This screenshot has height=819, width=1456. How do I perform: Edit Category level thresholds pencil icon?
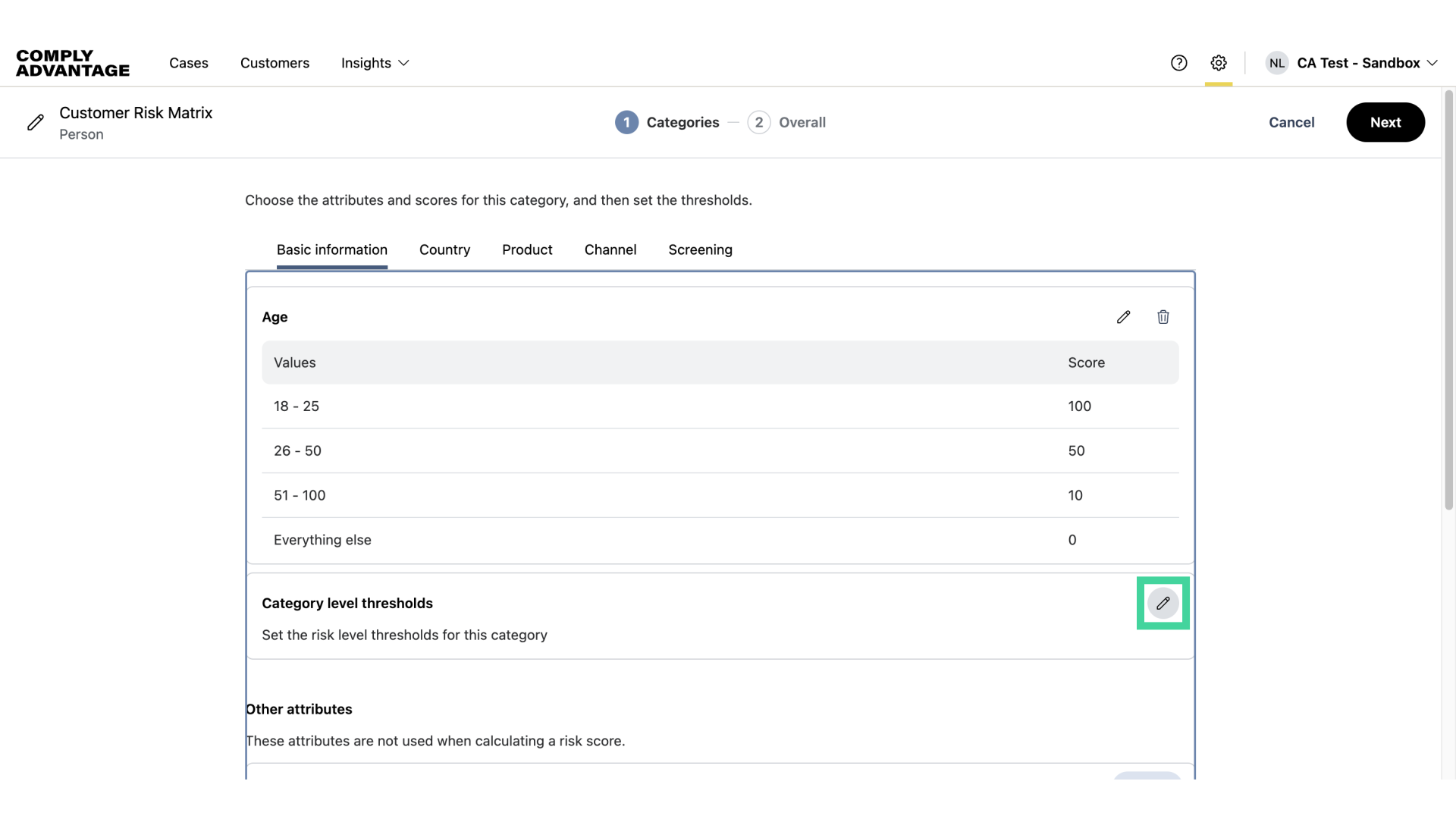[1163, 604]
